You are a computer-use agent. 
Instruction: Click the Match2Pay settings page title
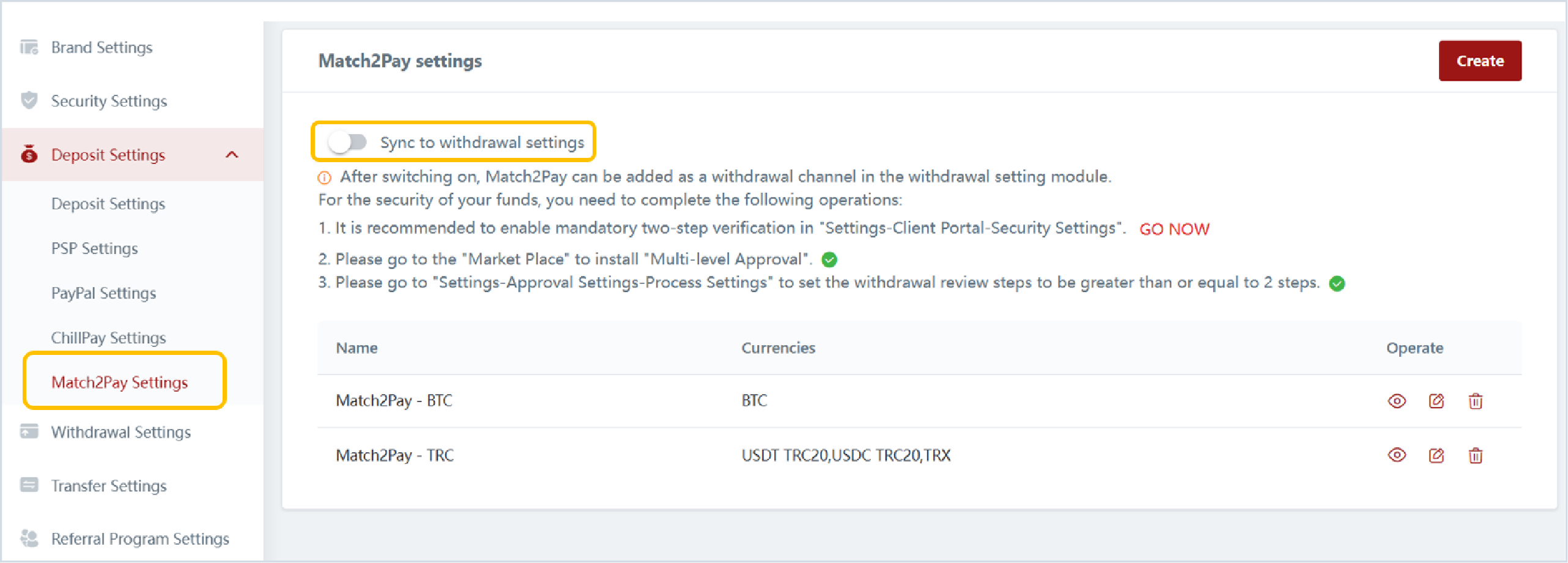click(401, 61)
